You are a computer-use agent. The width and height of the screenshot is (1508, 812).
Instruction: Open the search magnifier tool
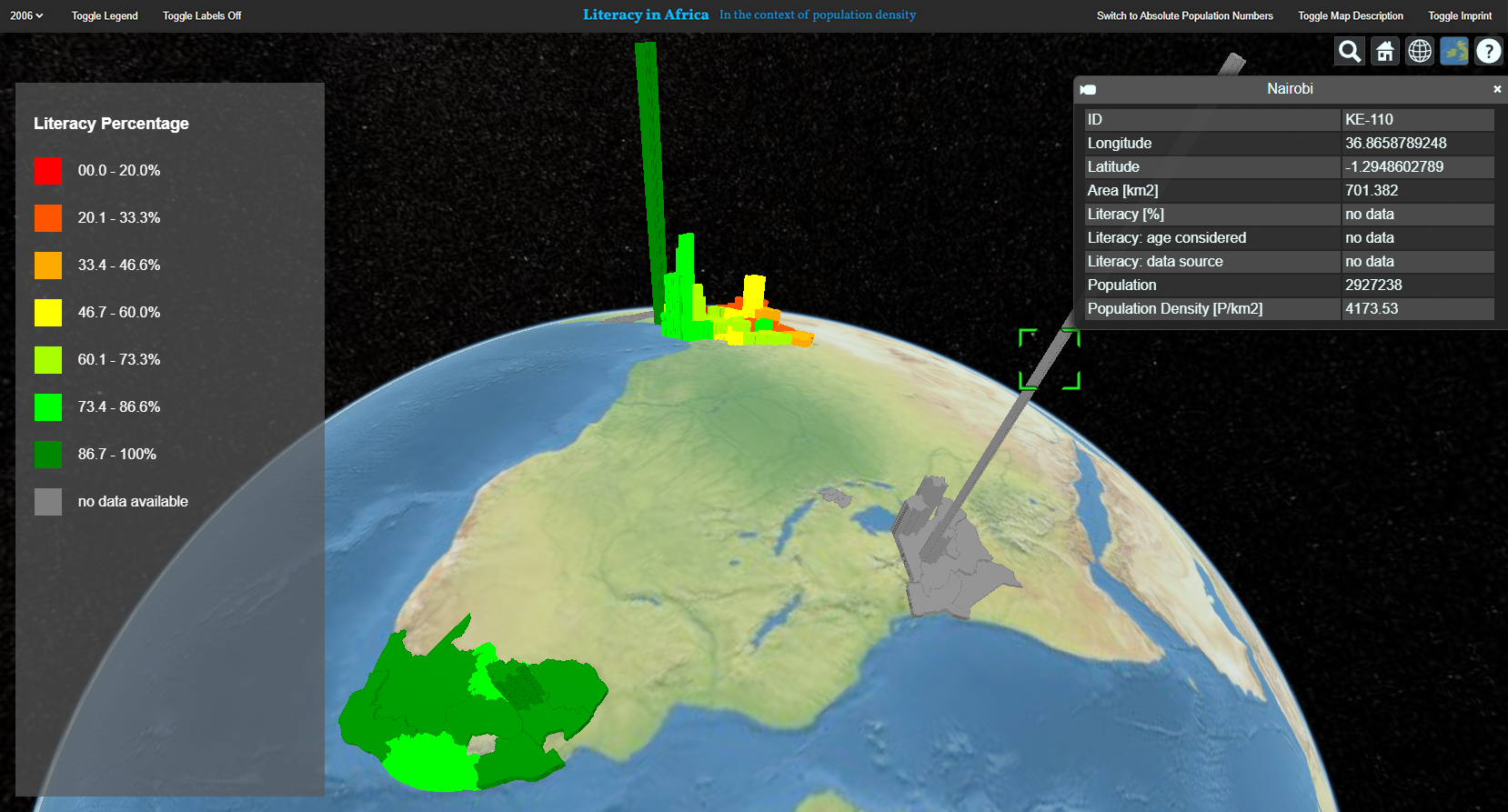point(1350,51)
